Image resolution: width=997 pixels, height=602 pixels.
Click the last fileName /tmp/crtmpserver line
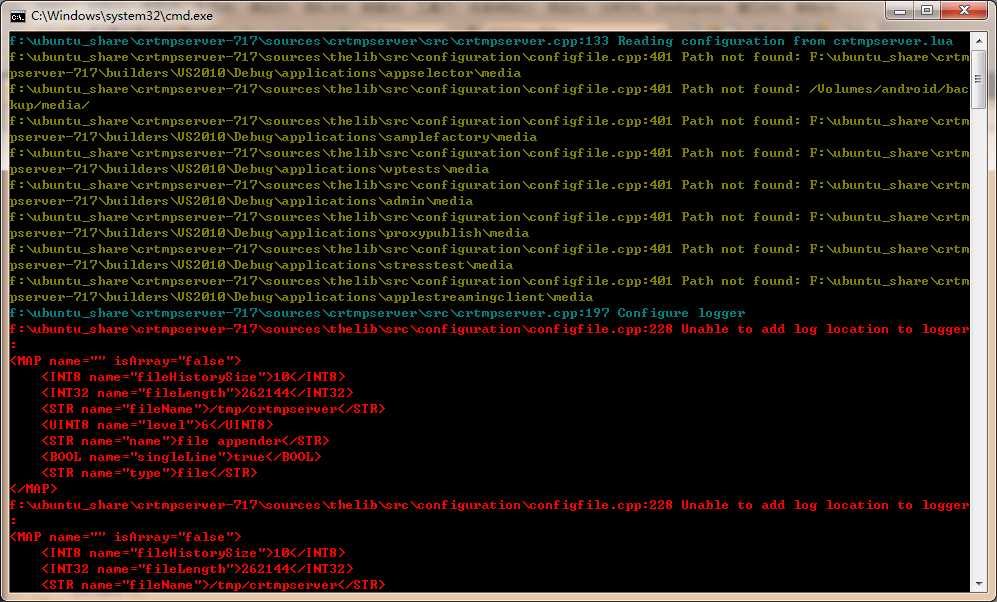[213, 585]
